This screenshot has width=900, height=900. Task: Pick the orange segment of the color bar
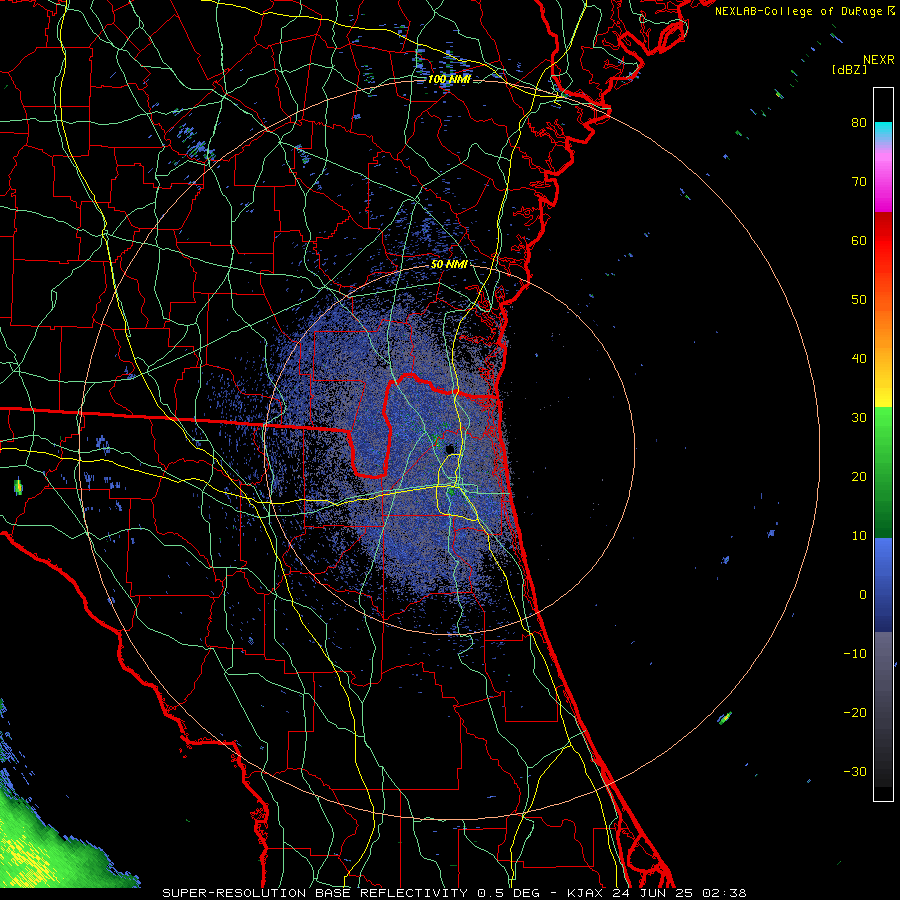(883, 327)
